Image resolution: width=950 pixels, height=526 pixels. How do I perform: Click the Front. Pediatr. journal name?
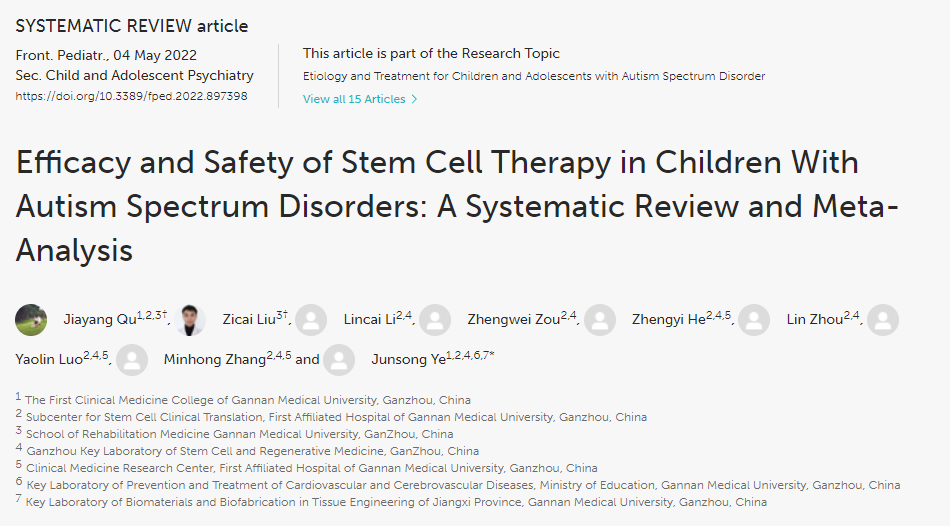pyautogui.click(x=56, y=54)
